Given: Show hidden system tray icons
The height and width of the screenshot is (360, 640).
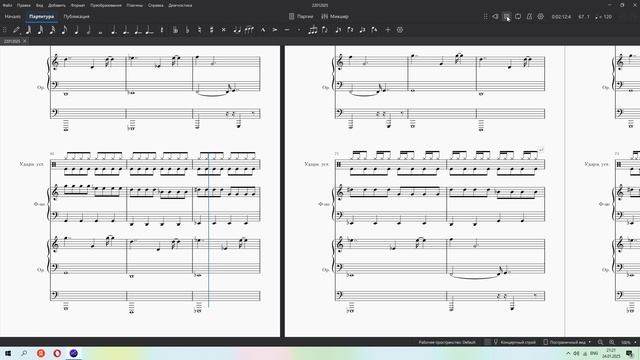Looking at the screenshot, I should coord(568,353).
